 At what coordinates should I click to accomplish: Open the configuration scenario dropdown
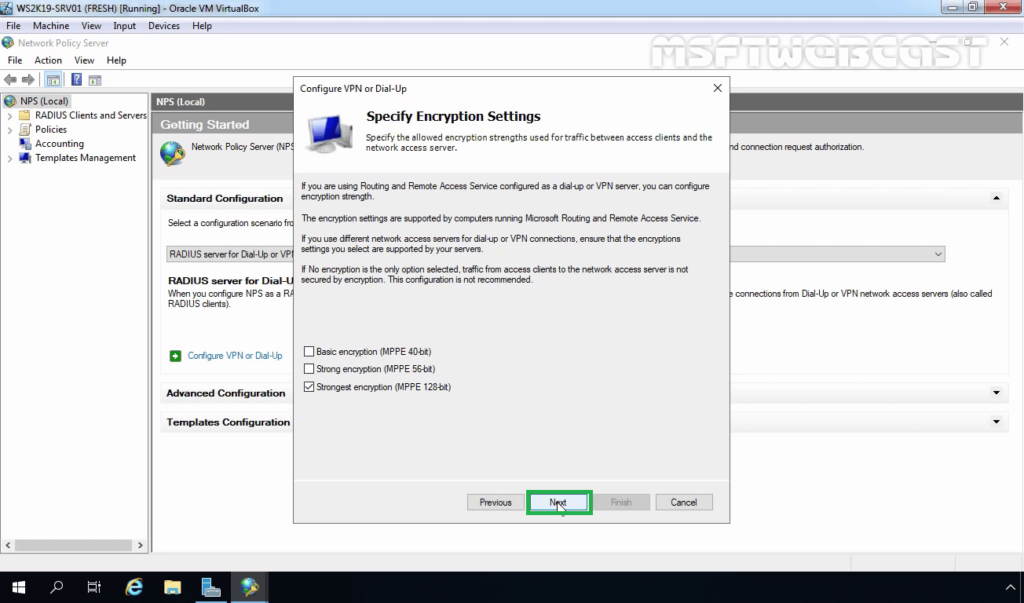[x=938, y=254]
